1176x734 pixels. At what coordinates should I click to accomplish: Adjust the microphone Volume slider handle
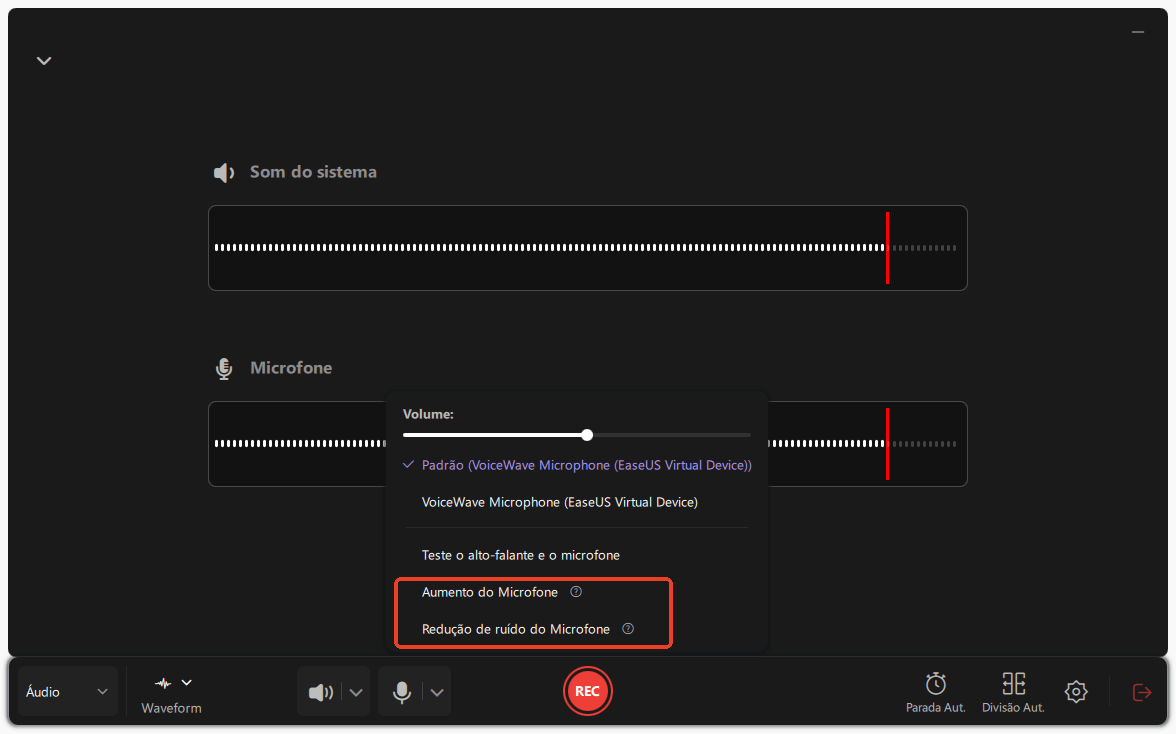click(587, 435)
